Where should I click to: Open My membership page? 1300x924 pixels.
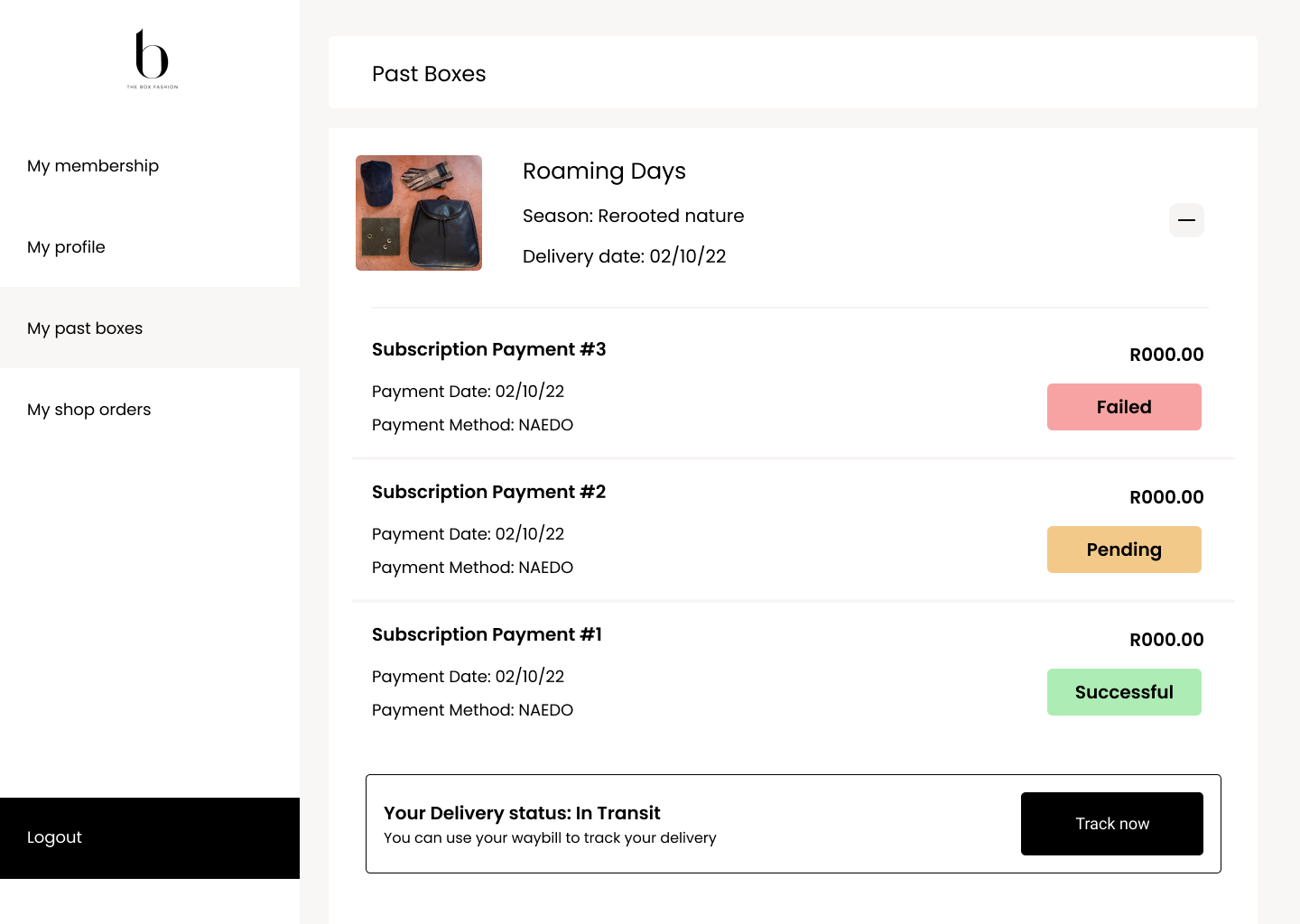point(93,165)
